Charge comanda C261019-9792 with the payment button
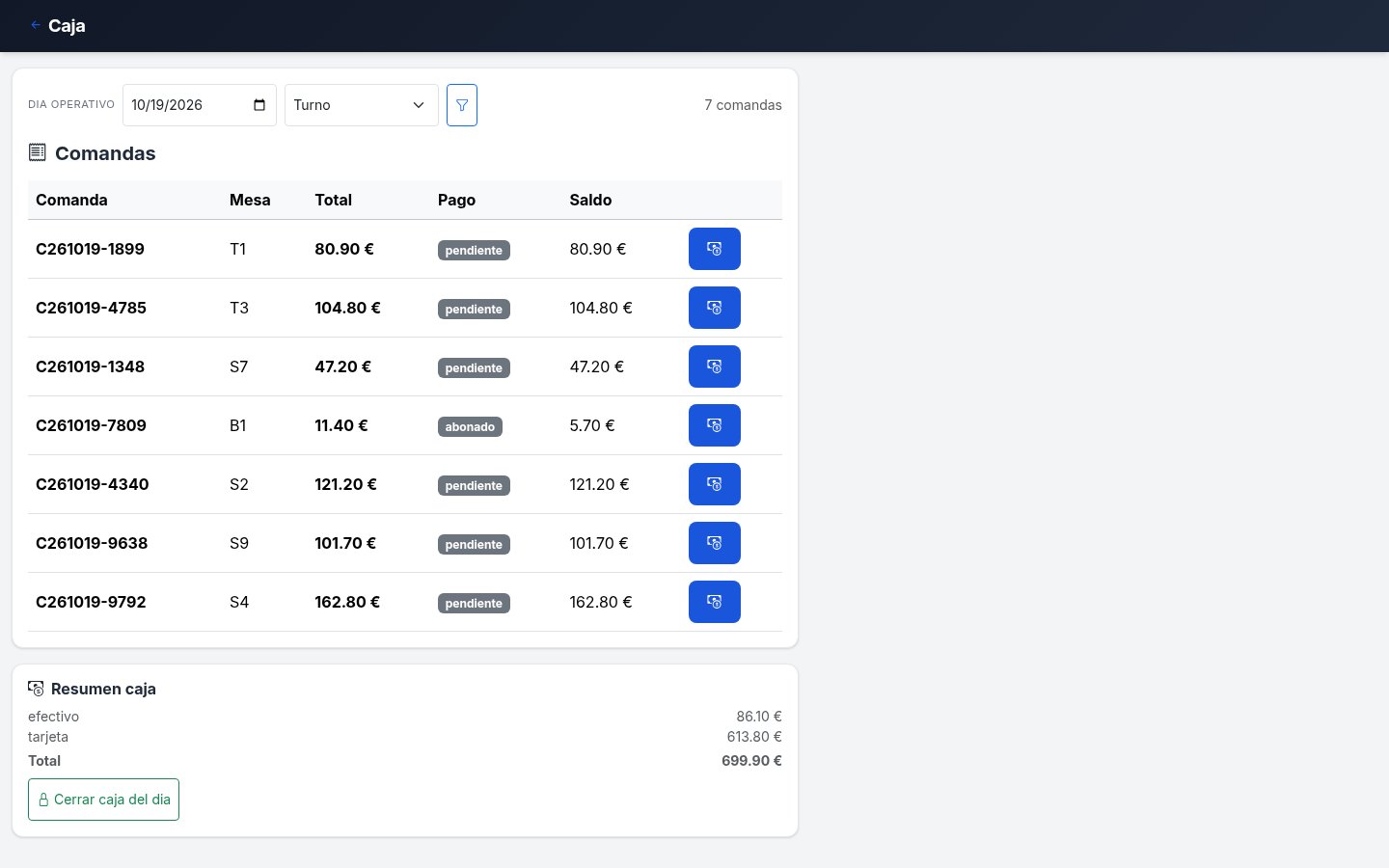This screenshot has width=1389, height=868. (715, 602)
